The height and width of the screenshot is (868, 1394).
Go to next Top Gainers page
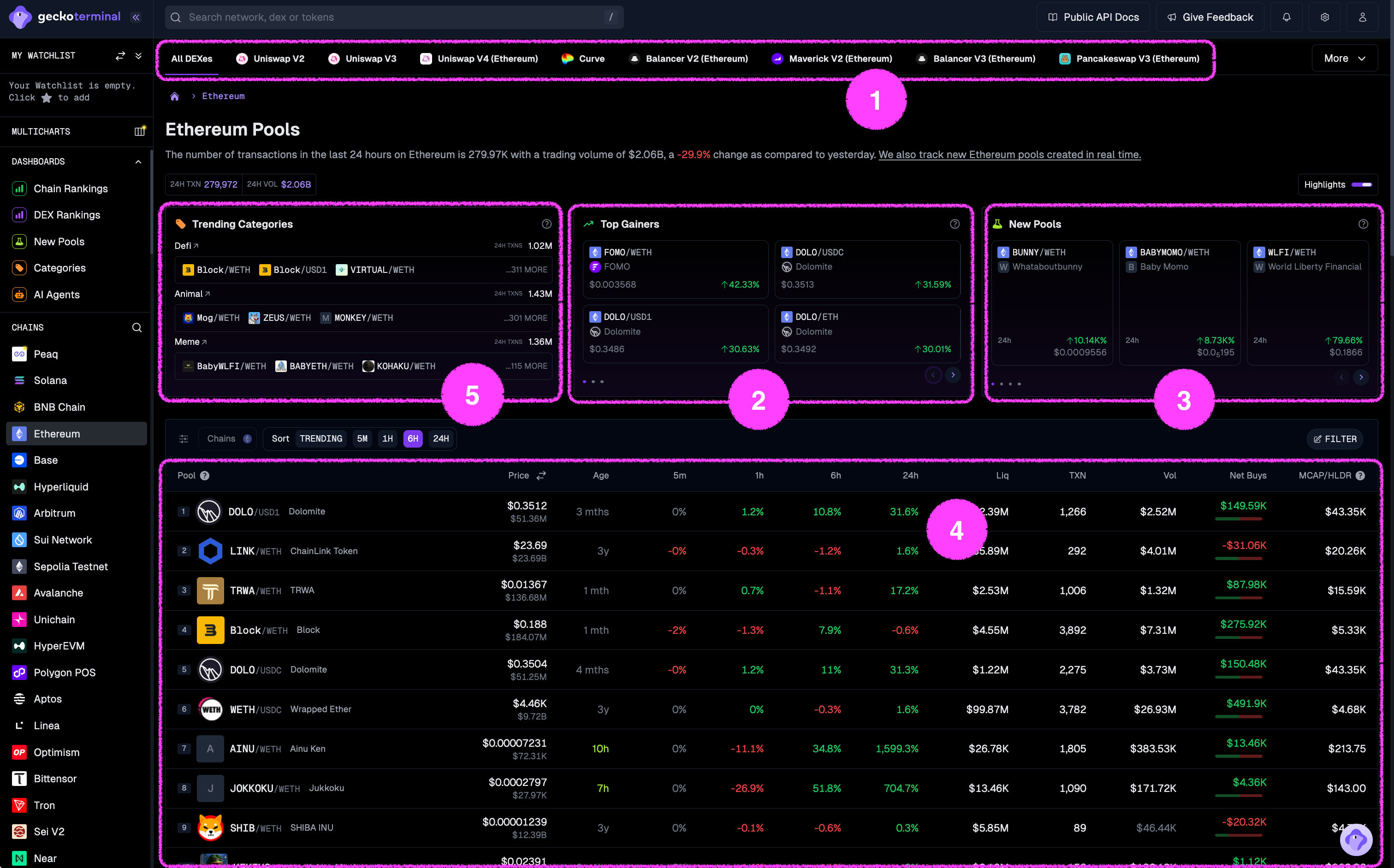(953, 375)
